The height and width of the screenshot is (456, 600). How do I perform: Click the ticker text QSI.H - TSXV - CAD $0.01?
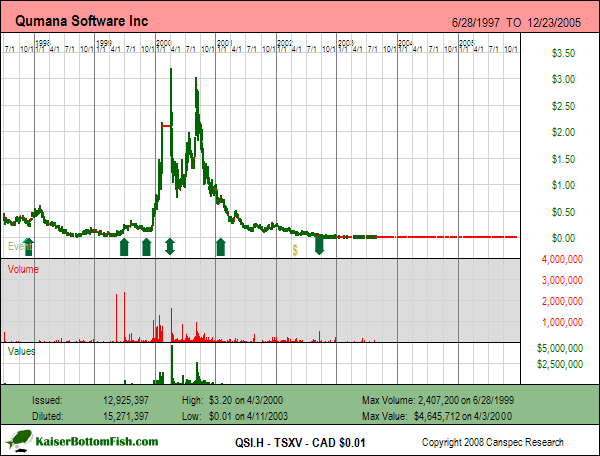click(x=300, y=443)
